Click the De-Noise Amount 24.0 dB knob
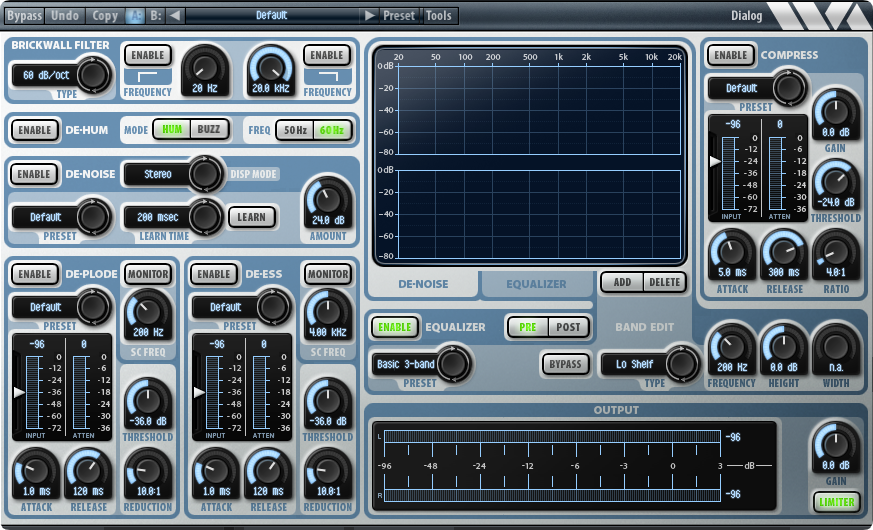 coord(328,199)
